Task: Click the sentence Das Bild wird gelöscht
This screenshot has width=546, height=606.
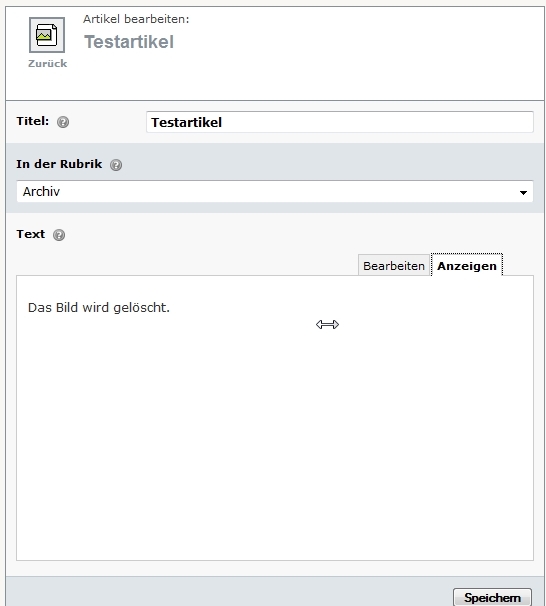Action: coord(99,308)
